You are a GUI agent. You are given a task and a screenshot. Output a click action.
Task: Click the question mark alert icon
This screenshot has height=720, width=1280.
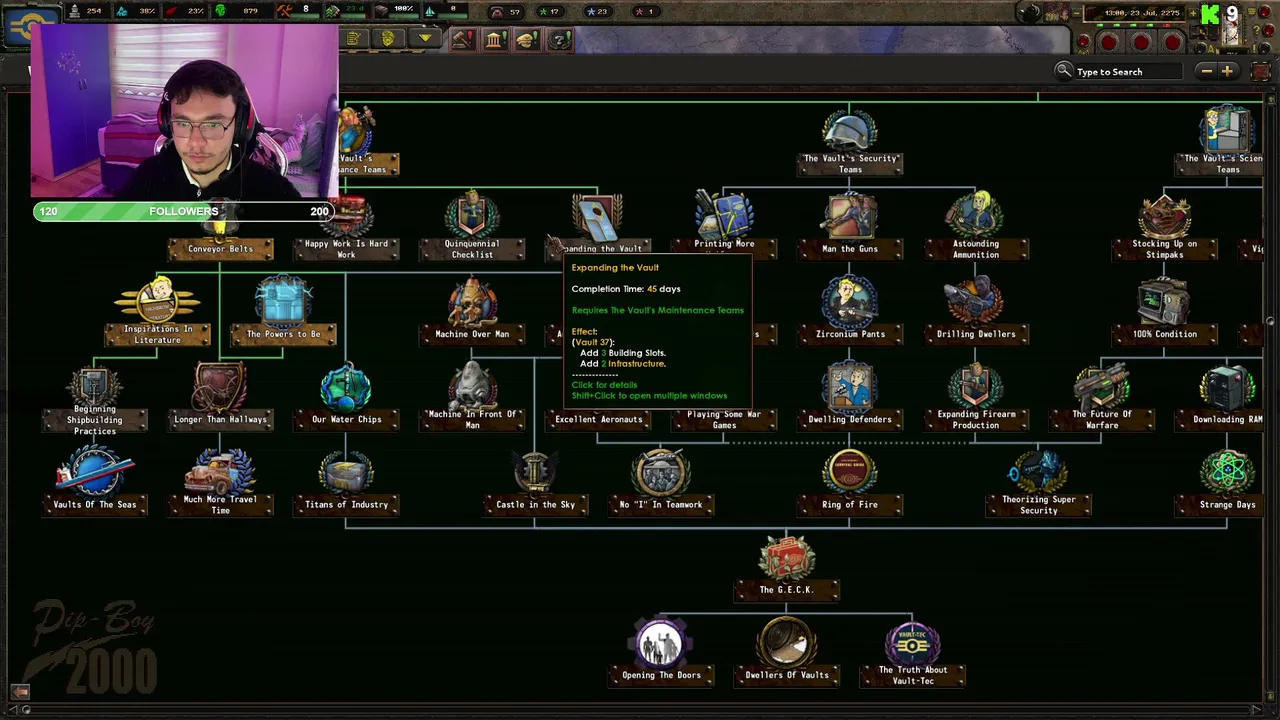click(x=560, y=40)
